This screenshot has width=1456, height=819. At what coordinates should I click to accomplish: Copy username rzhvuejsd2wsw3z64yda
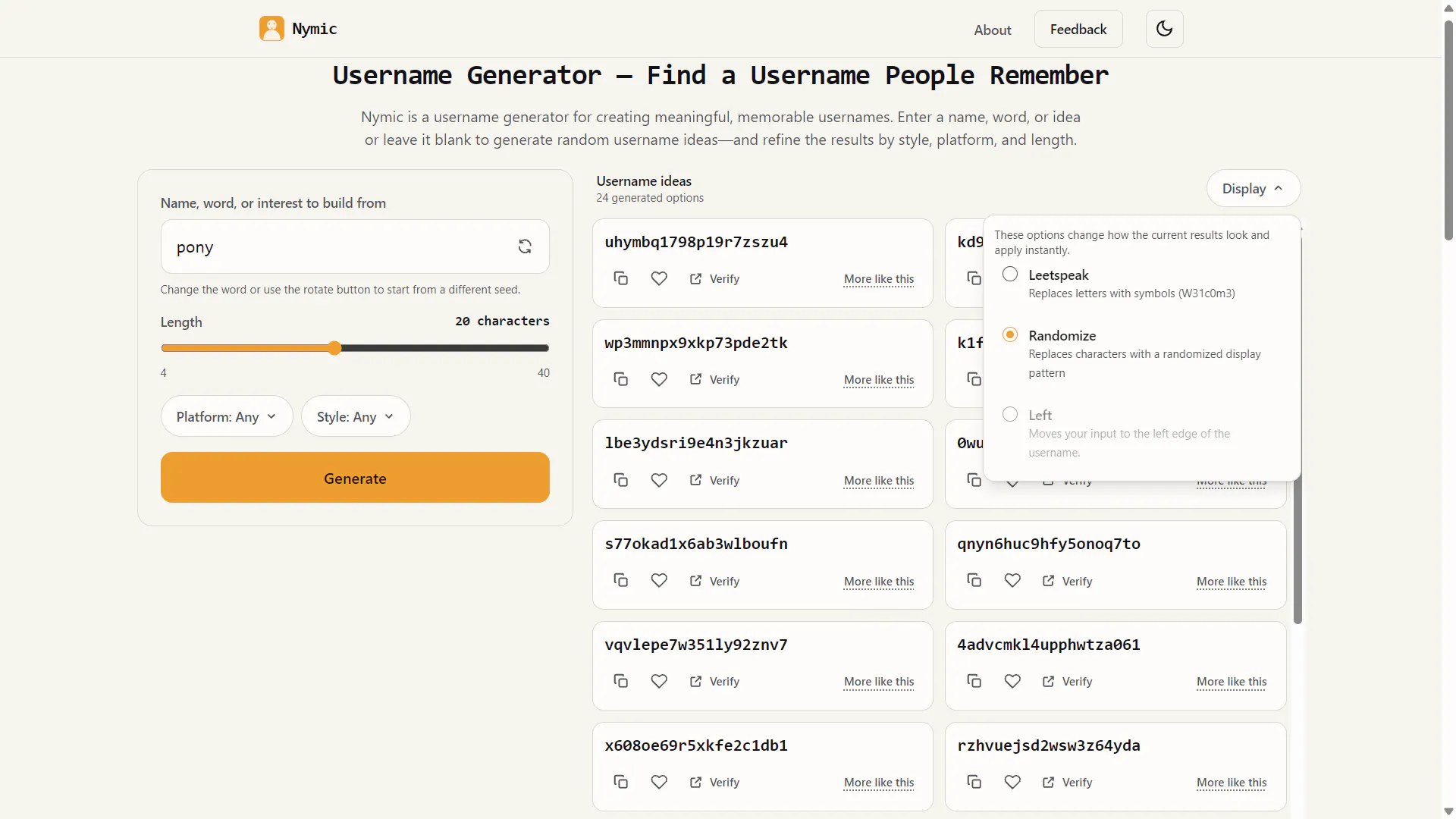[x=974, y=782]
